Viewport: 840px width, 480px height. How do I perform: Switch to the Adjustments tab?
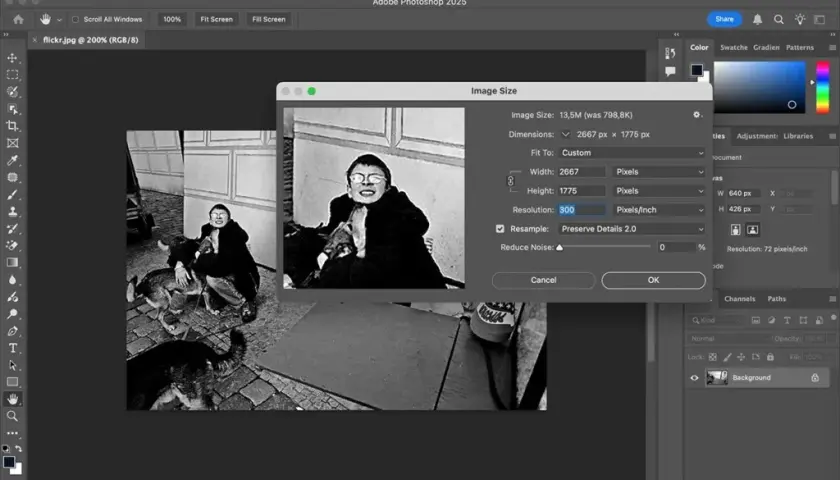tap(757, 136)
